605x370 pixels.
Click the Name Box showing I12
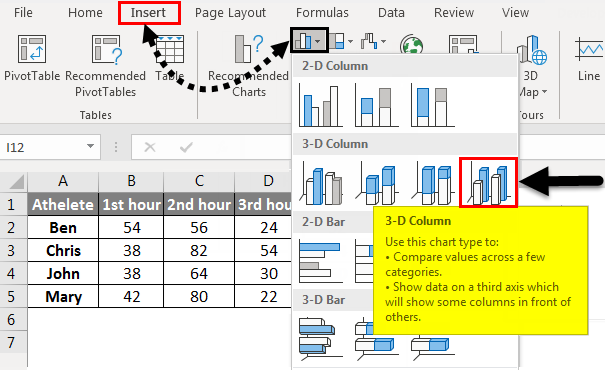(42, 147)
